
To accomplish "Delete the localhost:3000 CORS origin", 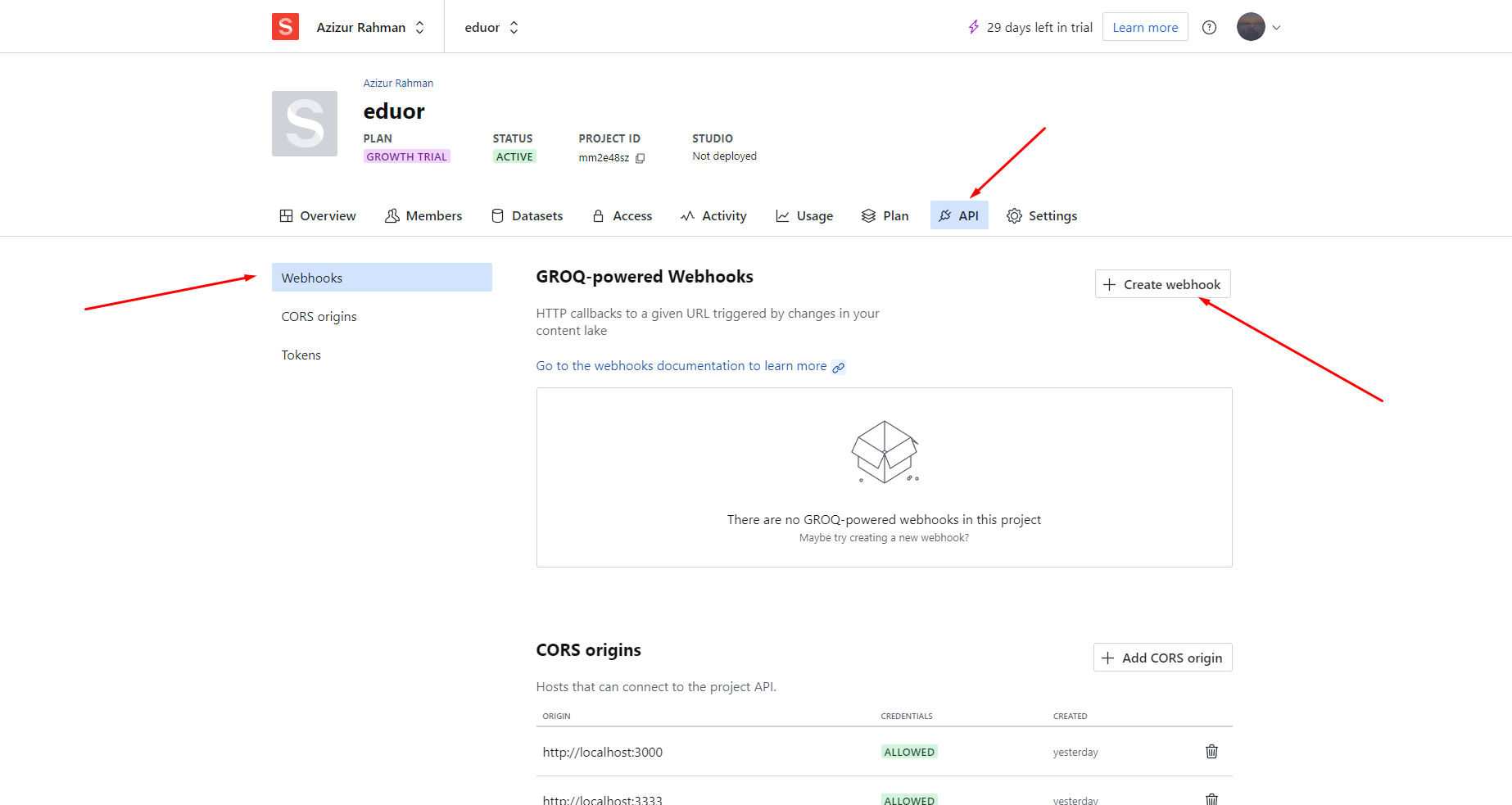I will point(1211,752).
